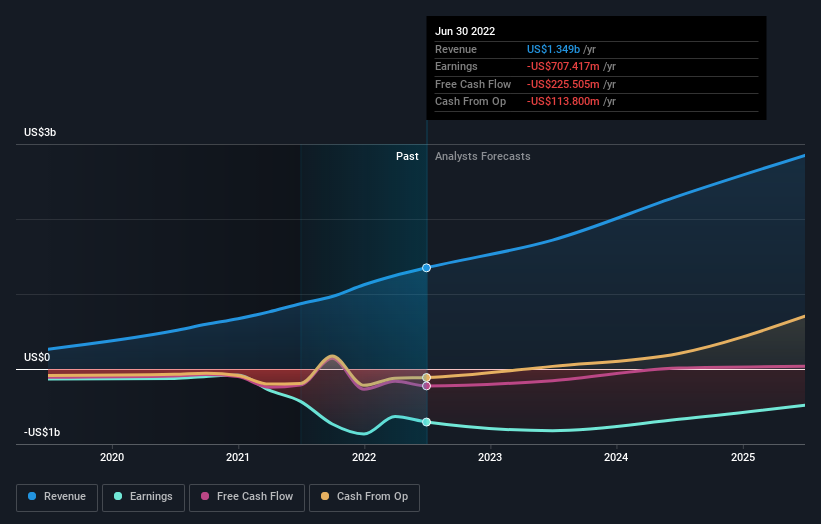
Task: Select the Revenue data point on blue line
Action: 426,268
